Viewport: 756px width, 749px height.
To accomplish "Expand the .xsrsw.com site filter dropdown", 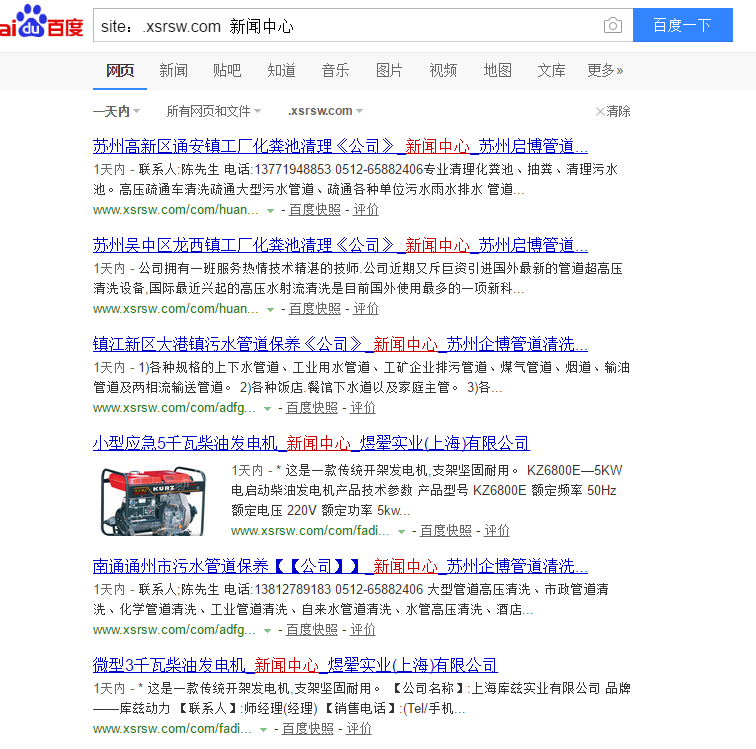I will pyautogui.click(x=325, y=111).
